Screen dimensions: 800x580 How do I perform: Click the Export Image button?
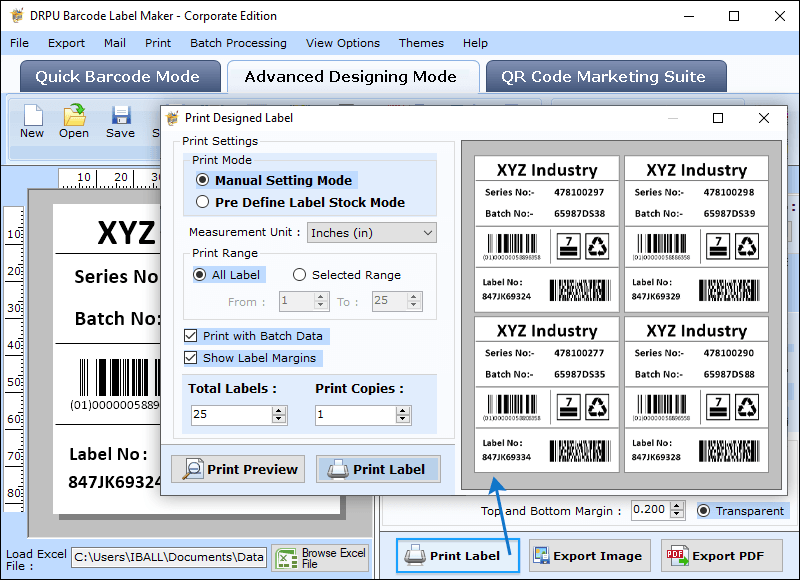pyautogui.click(x=590, y=556)
